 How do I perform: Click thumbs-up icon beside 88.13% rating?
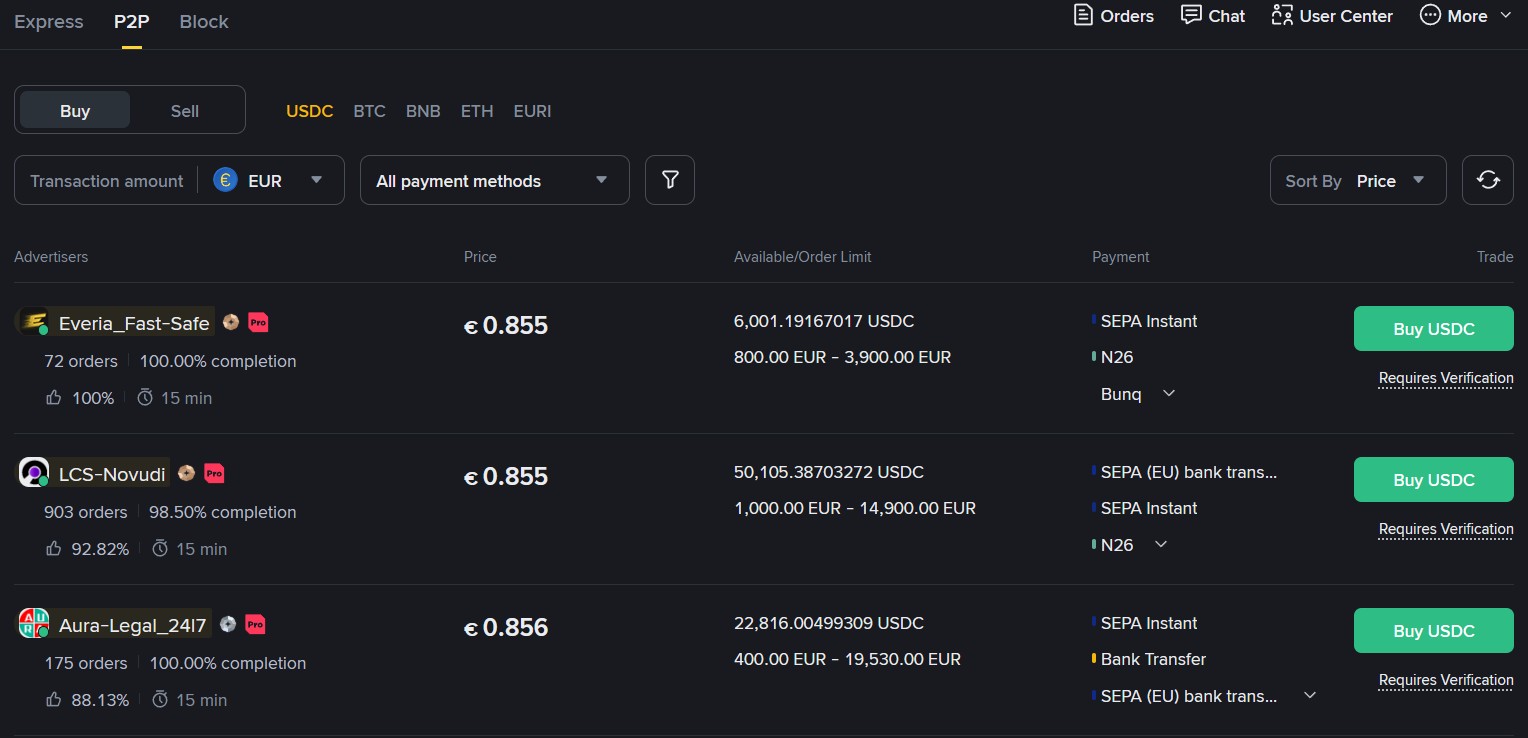click(54, 699)
